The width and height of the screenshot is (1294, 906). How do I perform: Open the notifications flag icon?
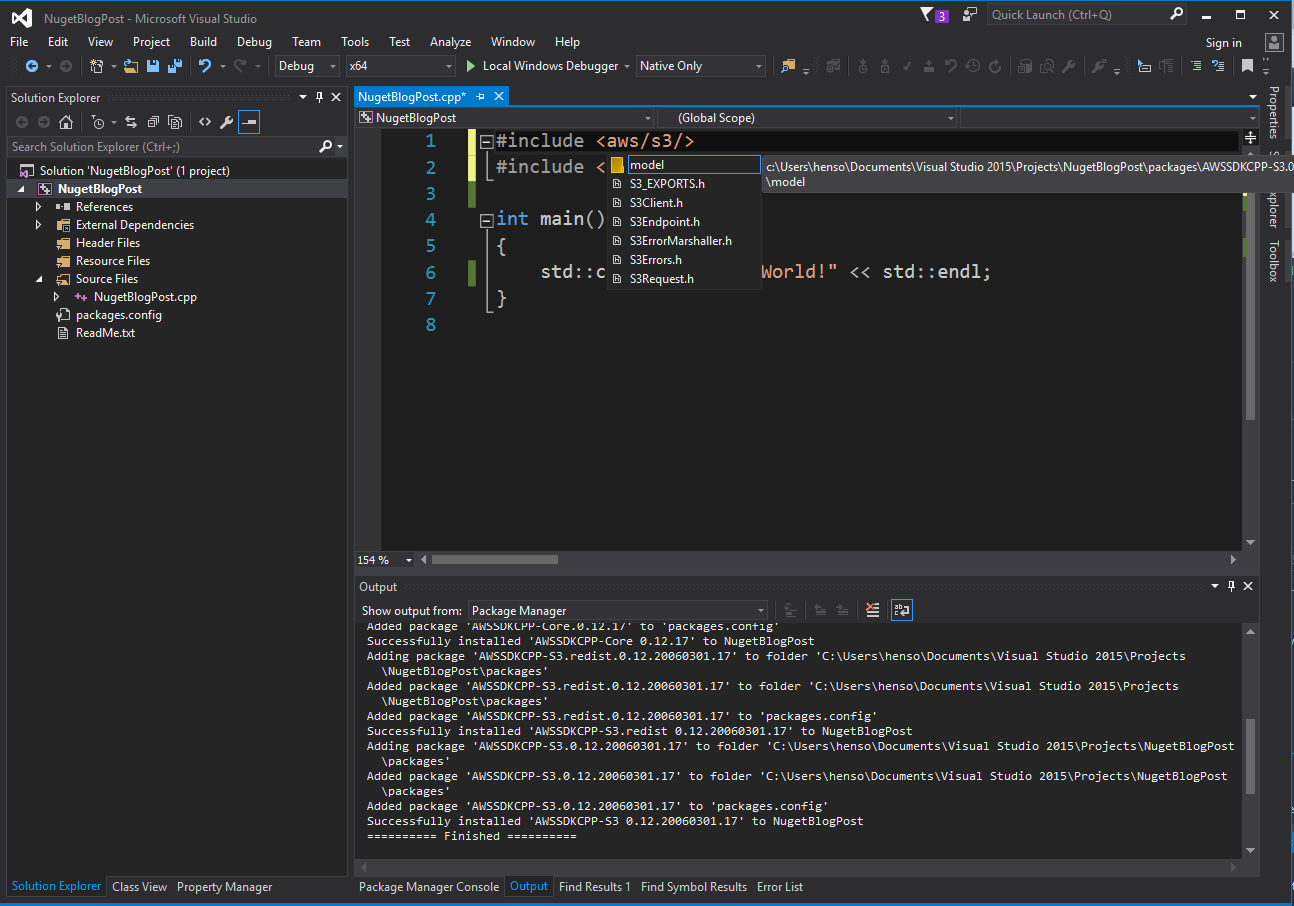[926, 14]
